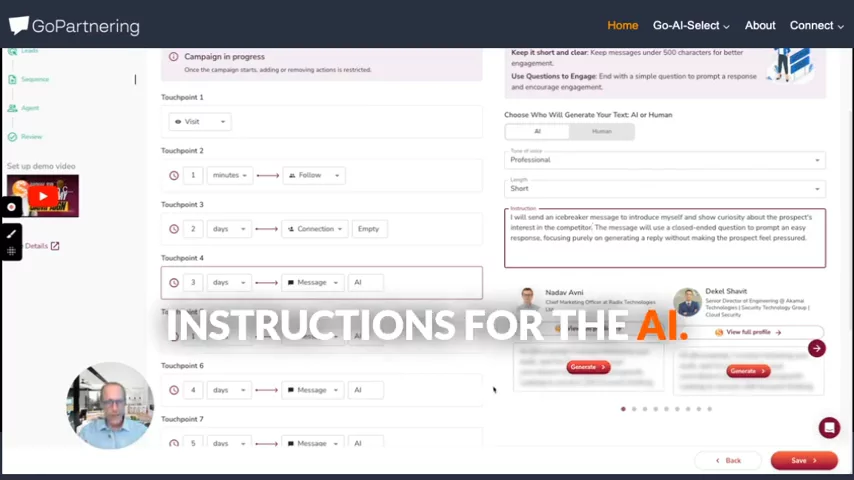Switch text generator to Human
854x480 pixels.
click(601, 131)
